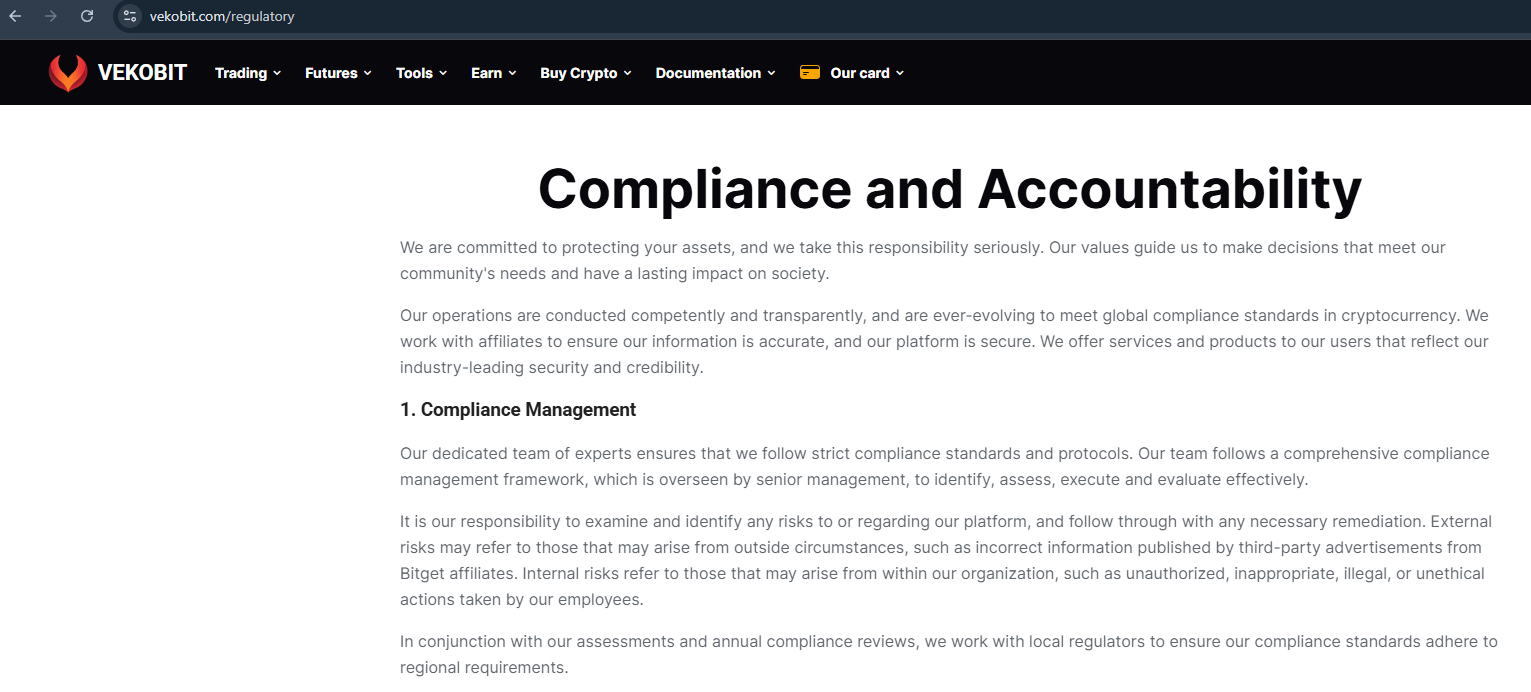Image resolution: width=1531 pixels, height=692 pixels.
Task: Expand the Documentation dropdown chevron
Action: point(771,73)
